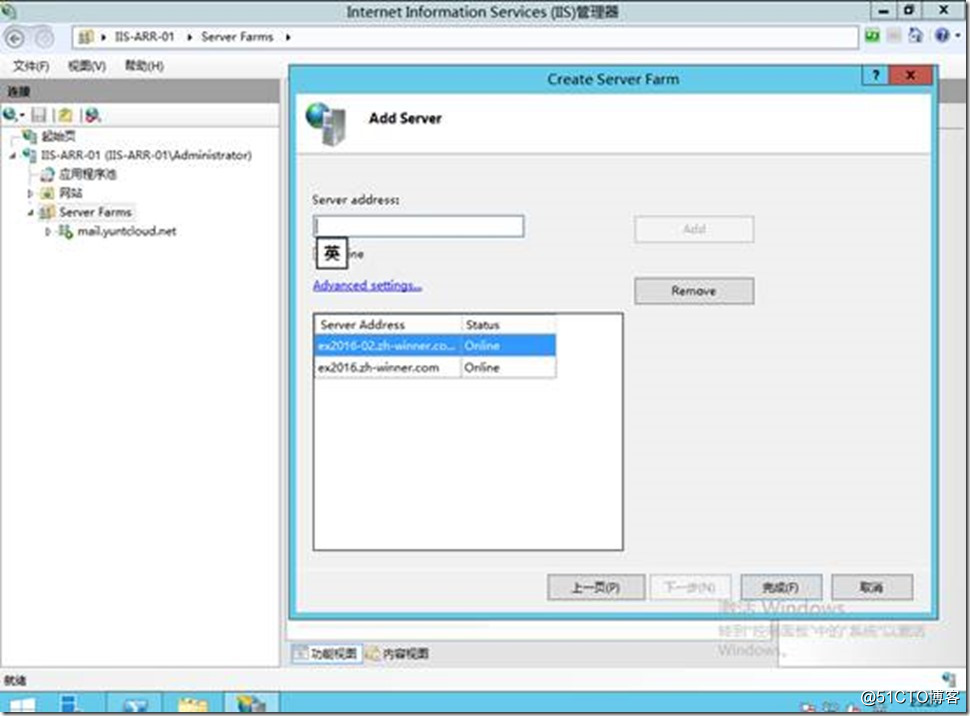Switch to 内容视图 tab
970x716 pixels.
click(x=397, y=653)
